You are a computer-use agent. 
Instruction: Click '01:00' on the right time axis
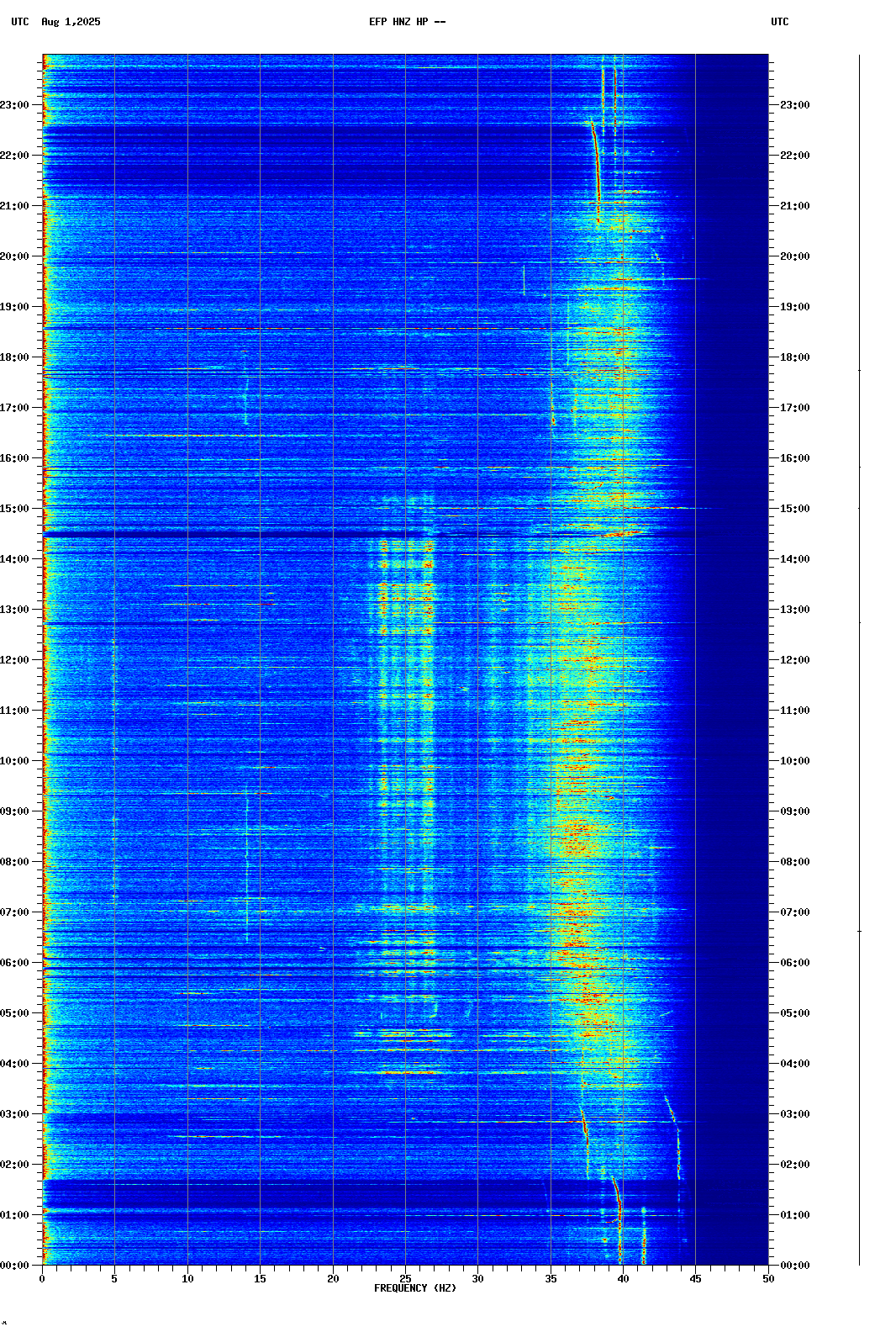coord(795,1215)
